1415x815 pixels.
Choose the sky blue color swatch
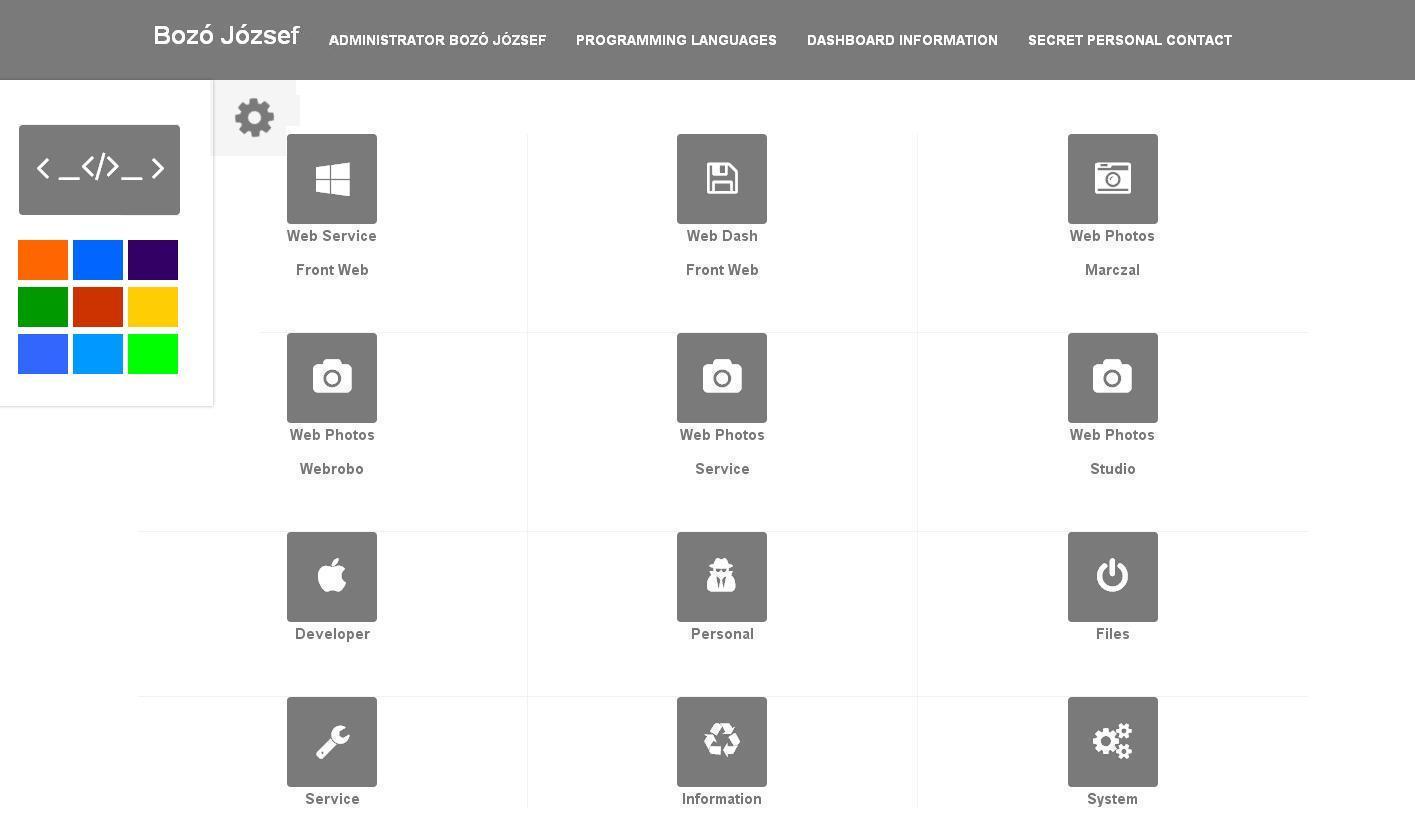point(98,354)
